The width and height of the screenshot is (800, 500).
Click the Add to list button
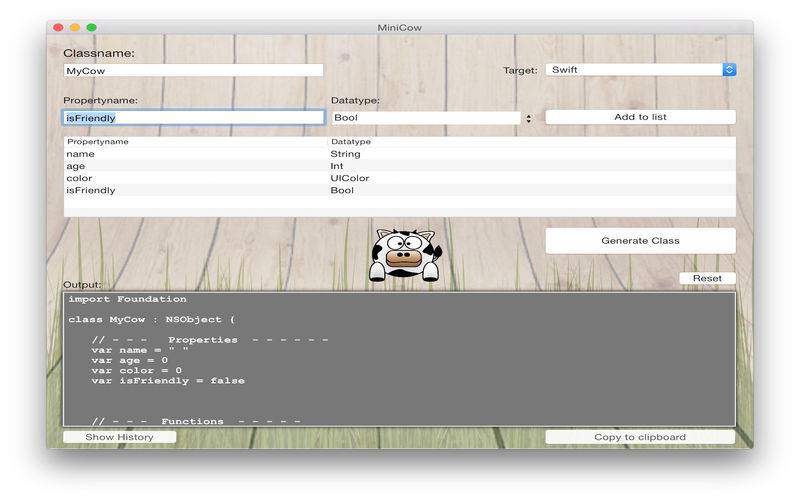[640, 117]
